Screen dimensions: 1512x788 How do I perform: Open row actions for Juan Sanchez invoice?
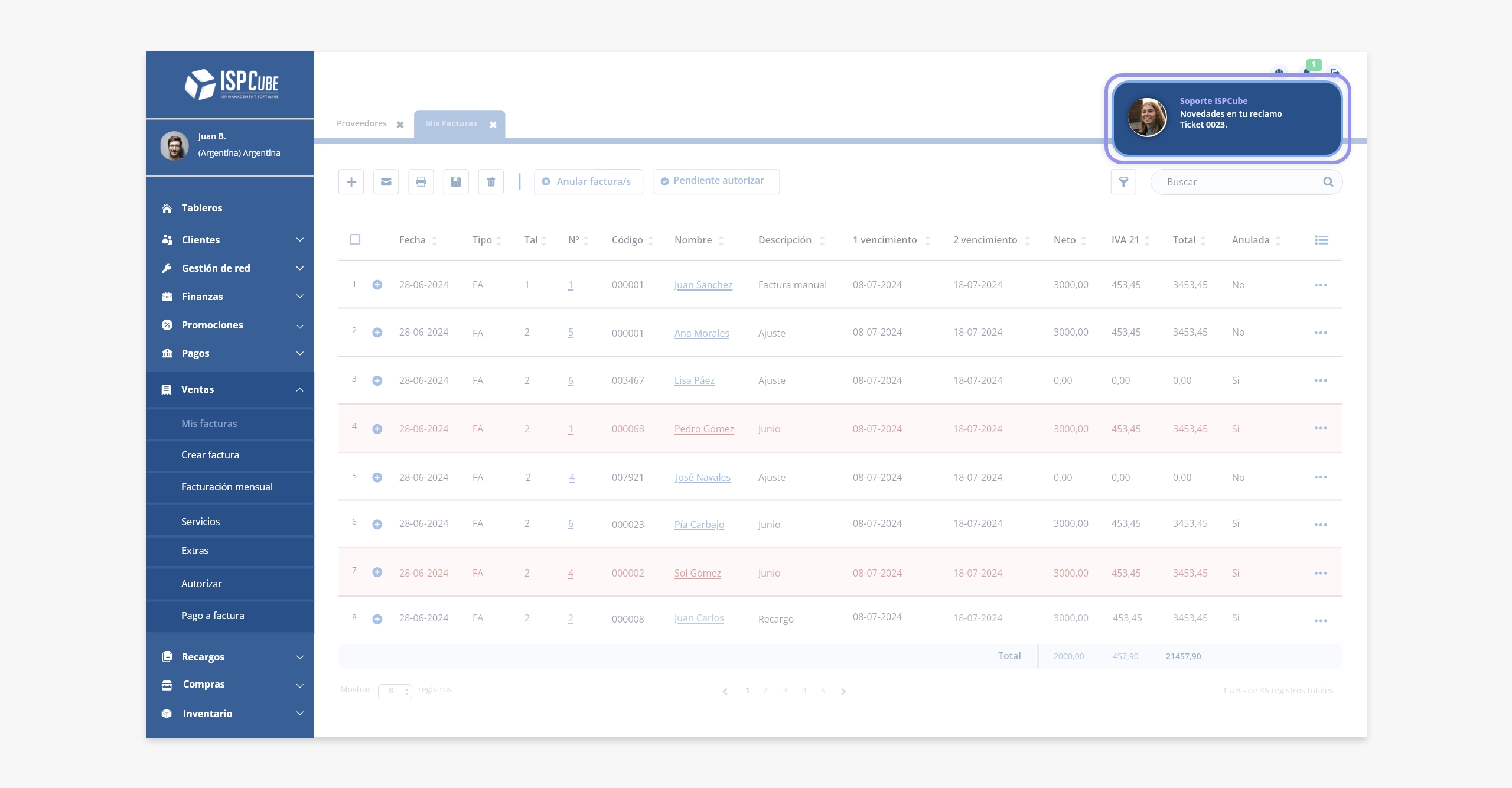[1321, 285]
